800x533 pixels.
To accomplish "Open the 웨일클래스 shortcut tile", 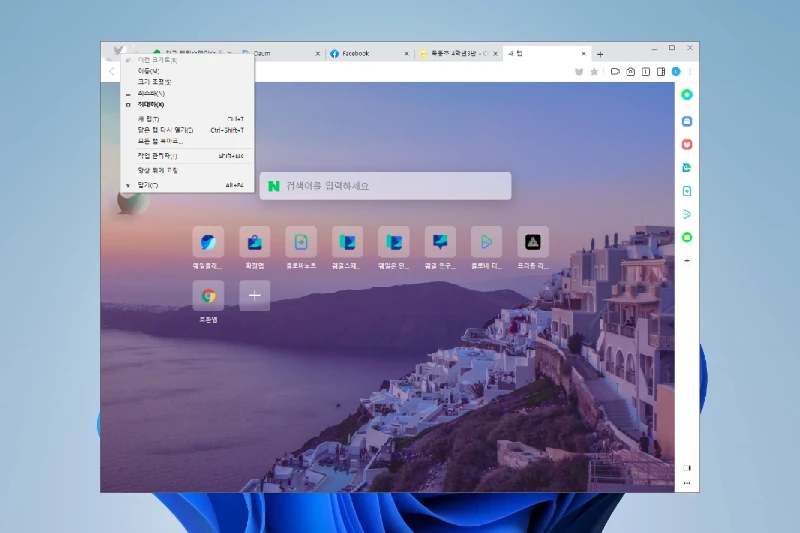I will [x=208, y=242].
